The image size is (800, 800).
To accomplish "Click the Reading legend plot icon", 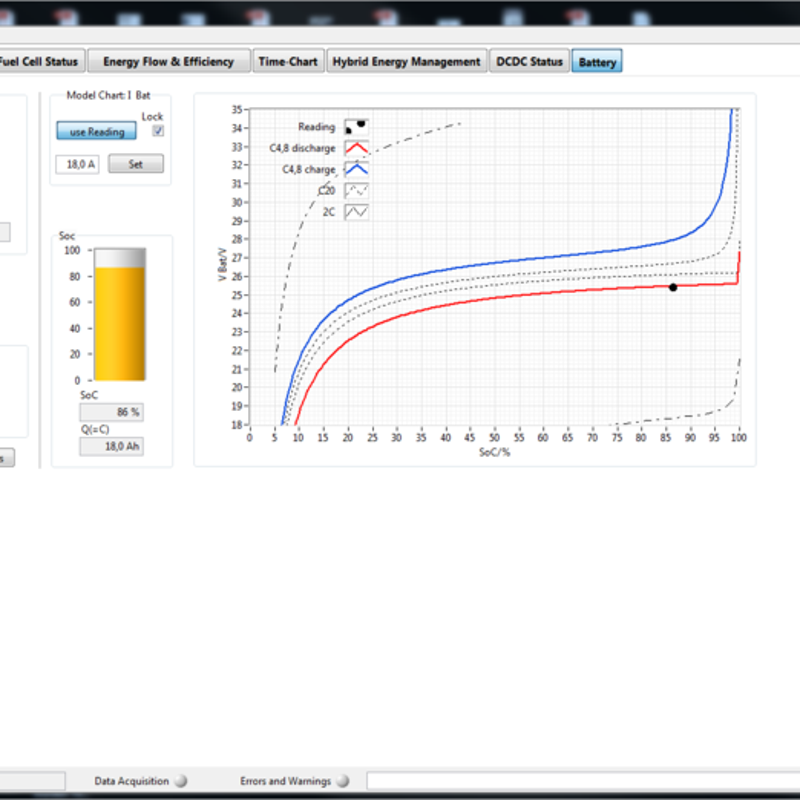I will pyautogui.click(x=356, y=127).
